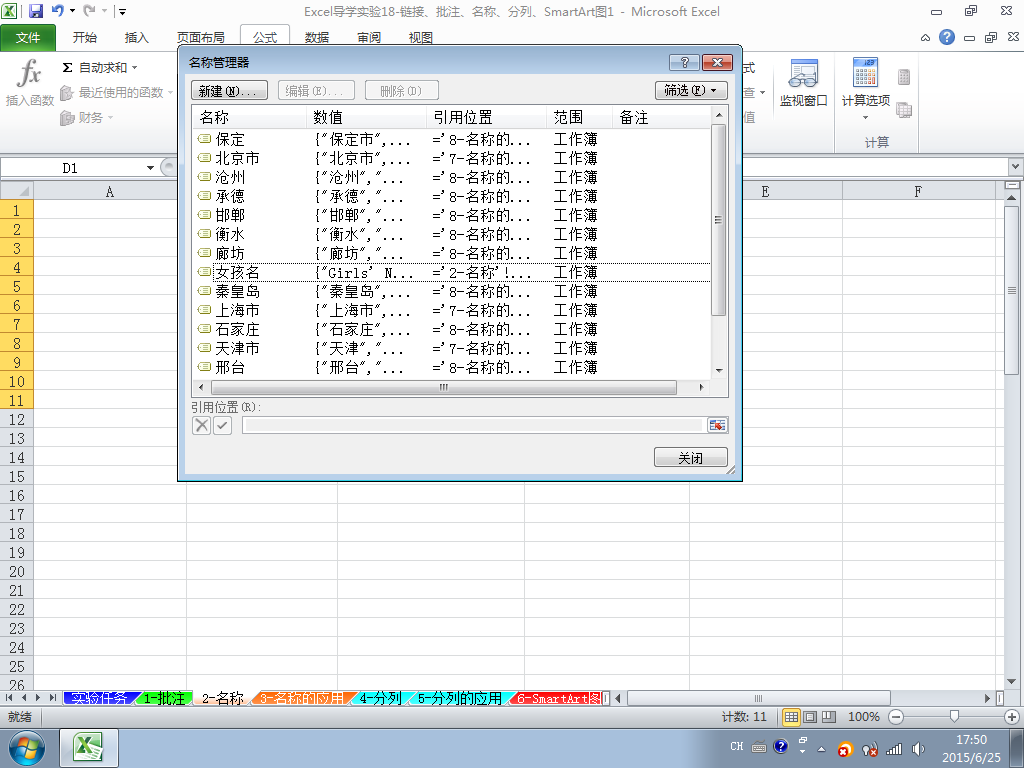Click the zoom out minus icon
The image size is (1024, 768).
coord(896,717)
